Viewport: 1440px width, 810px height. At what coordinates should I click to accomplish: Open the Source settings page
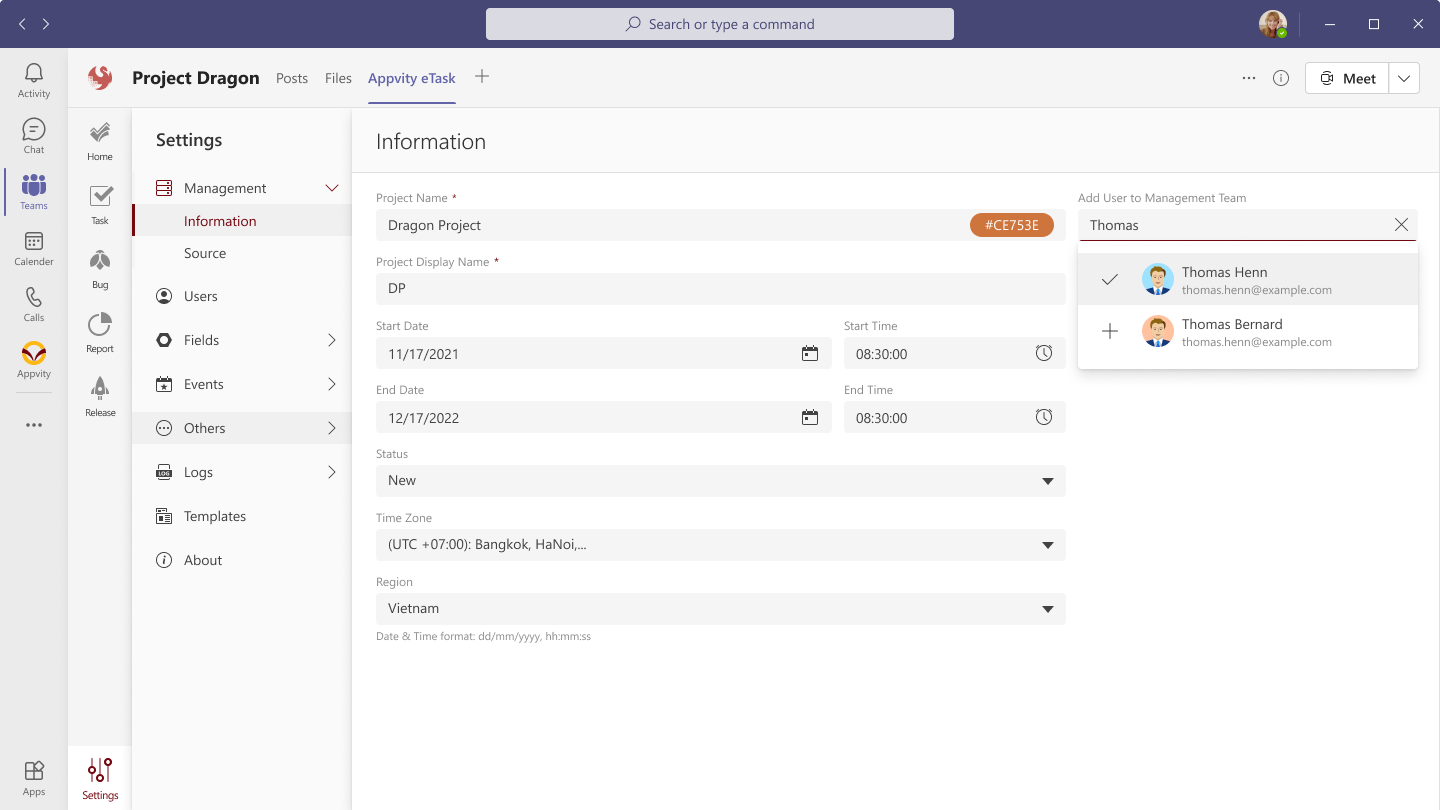pyautogui.click(x=205, y=253)
